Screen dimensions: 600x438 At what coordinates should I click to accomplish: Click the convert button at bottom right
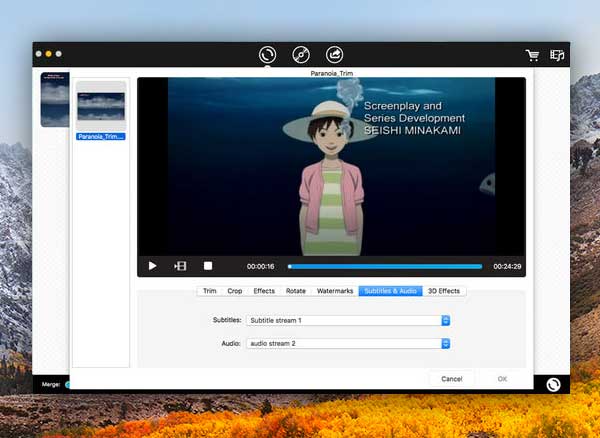pos(553,384)
